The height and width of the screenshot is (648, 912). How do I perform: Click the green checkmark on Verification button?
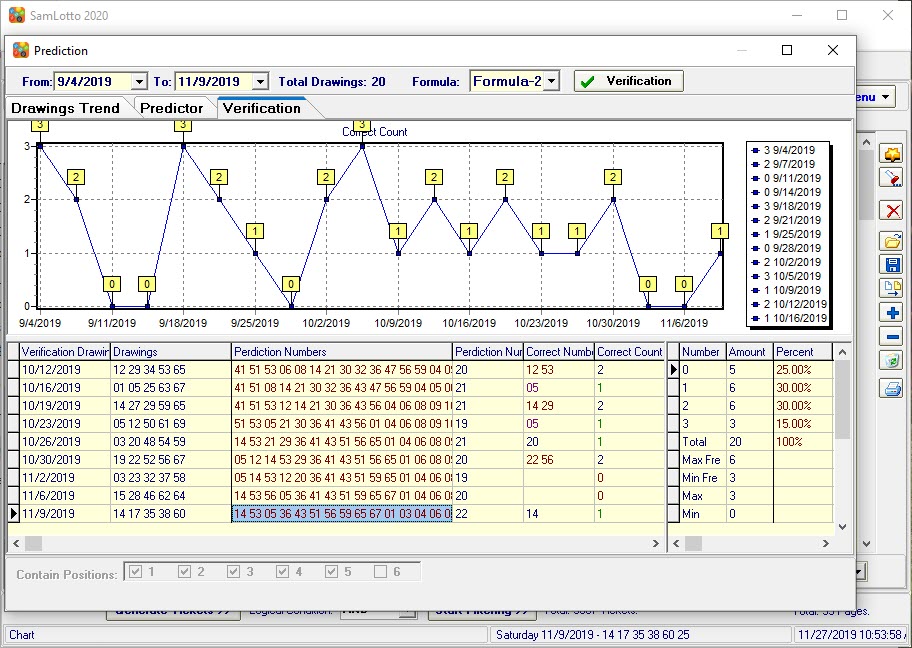[x=588, y=81]
